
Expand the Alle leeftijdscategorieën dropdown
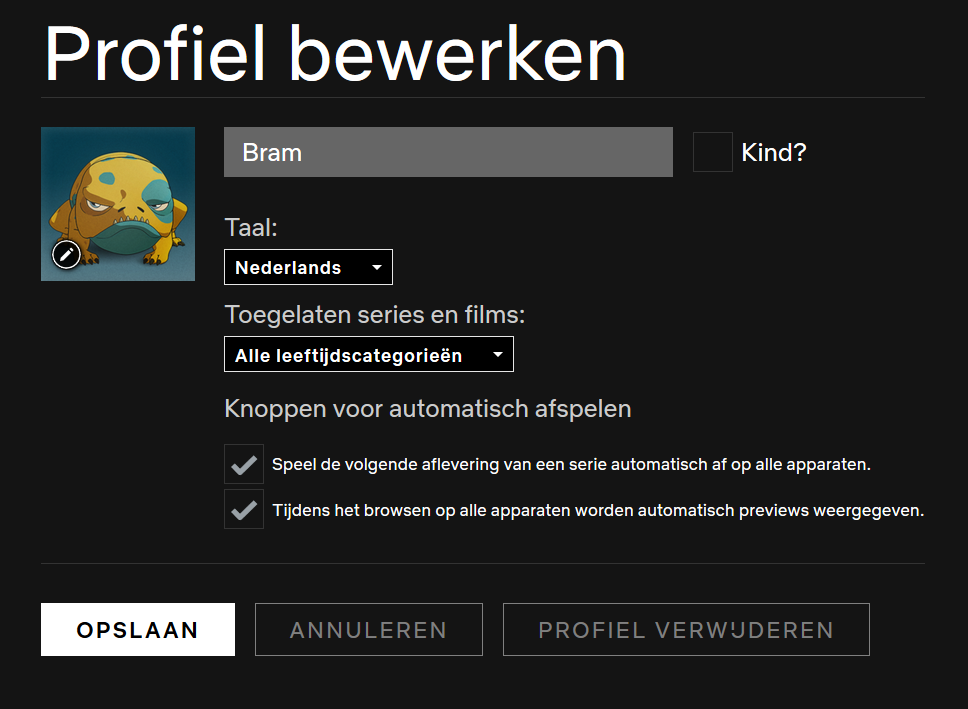pos(369,354)
